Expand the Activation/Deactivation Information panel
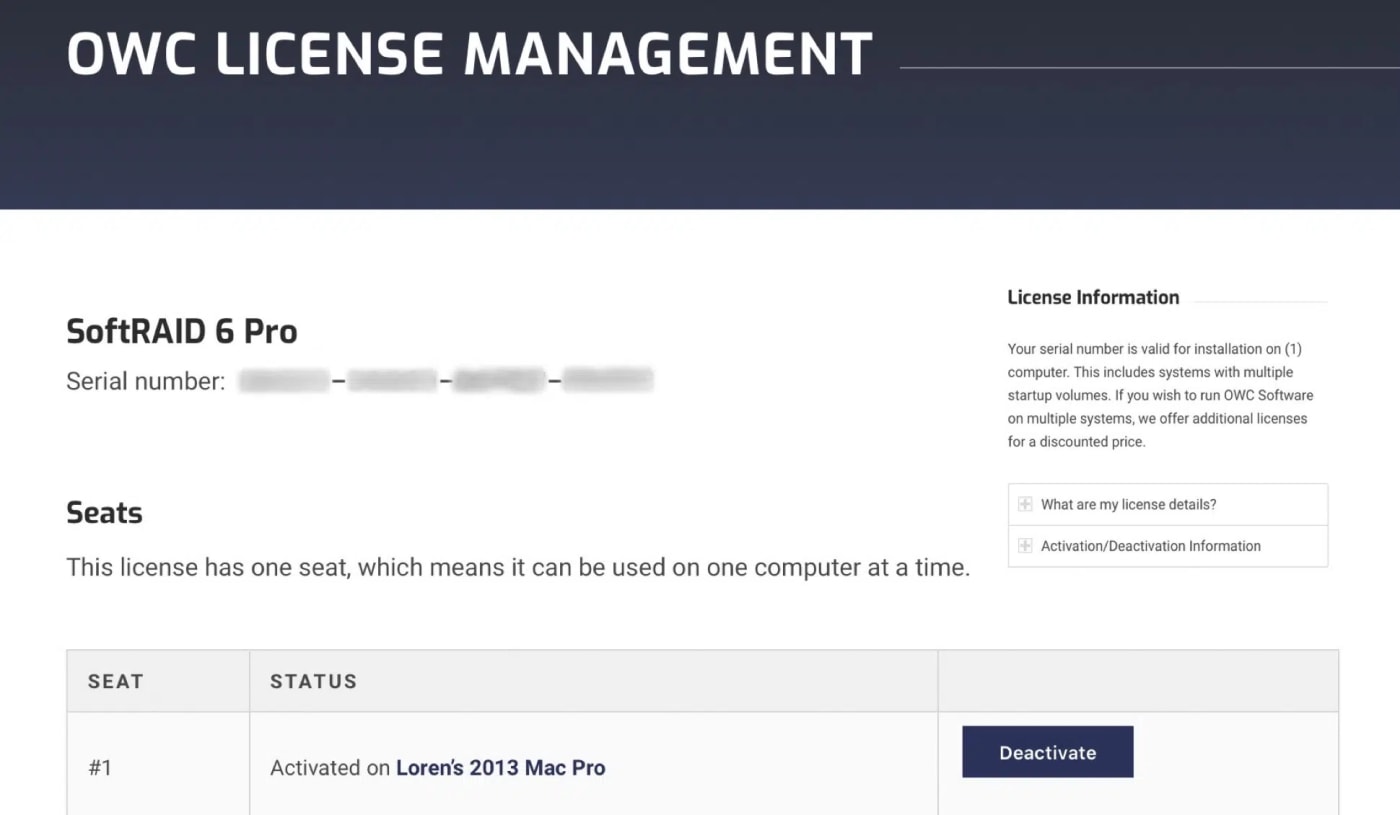The height and width of the screenshot is (815, 1400). [1150, 545]
